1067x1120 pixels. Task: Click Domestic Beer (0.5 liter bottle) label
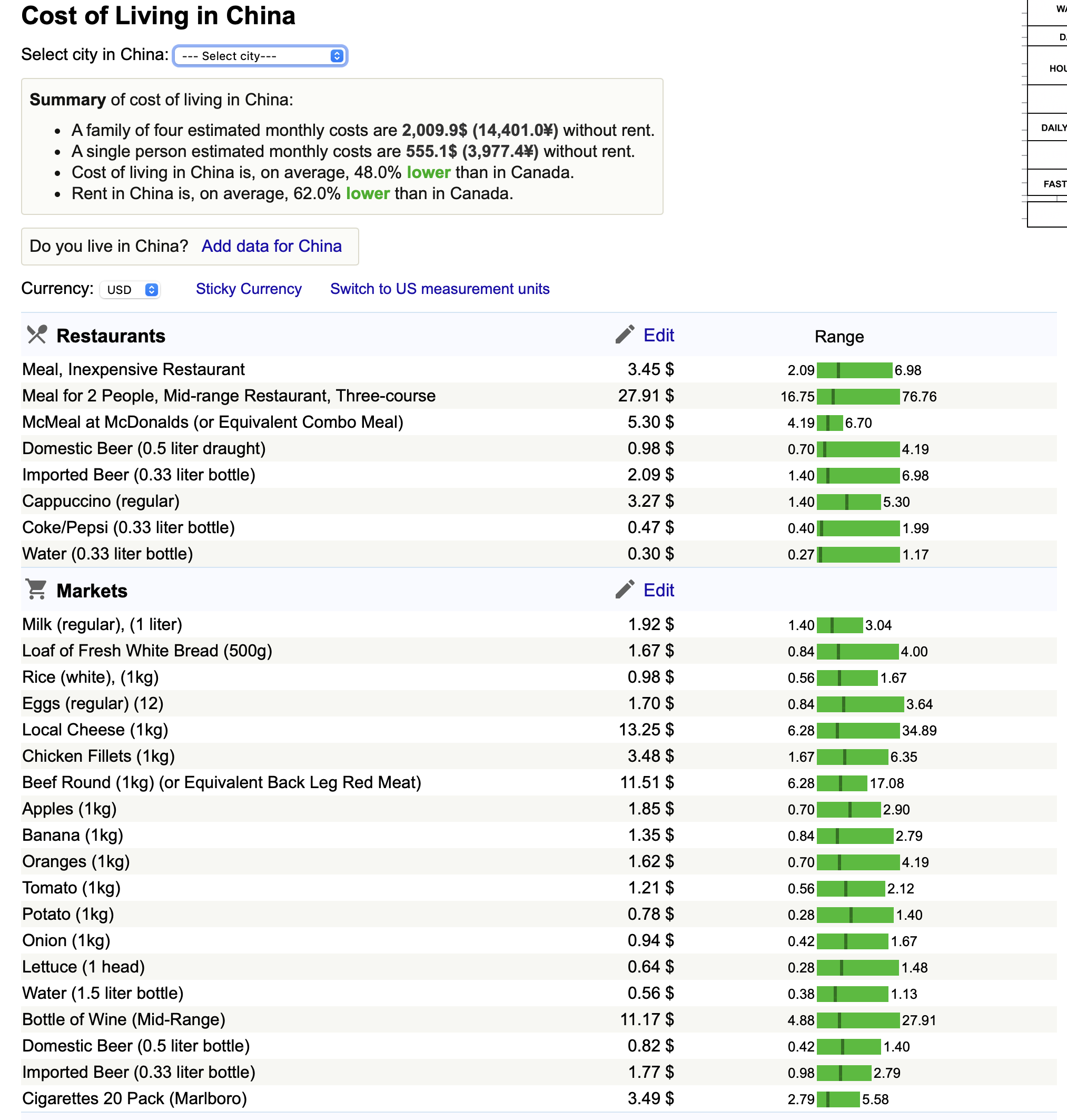click(136, 1046)
